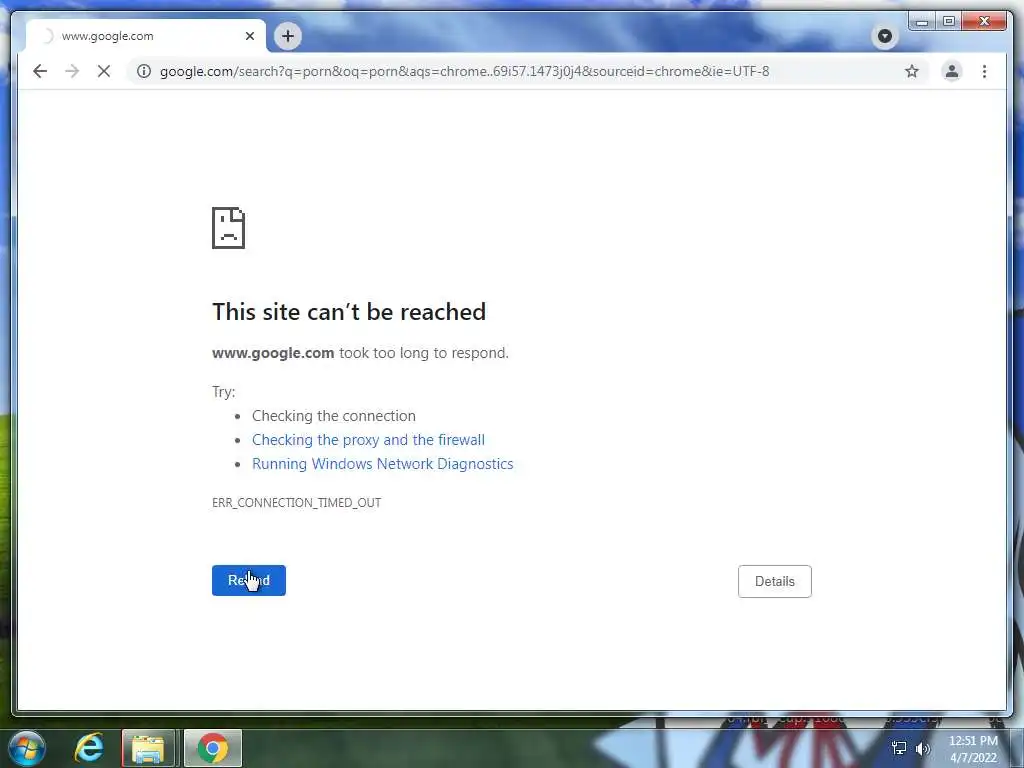This screenshot has height=768, width=1024.
Task: Open network status icon in system tray
Action: [x=899, y=748]
